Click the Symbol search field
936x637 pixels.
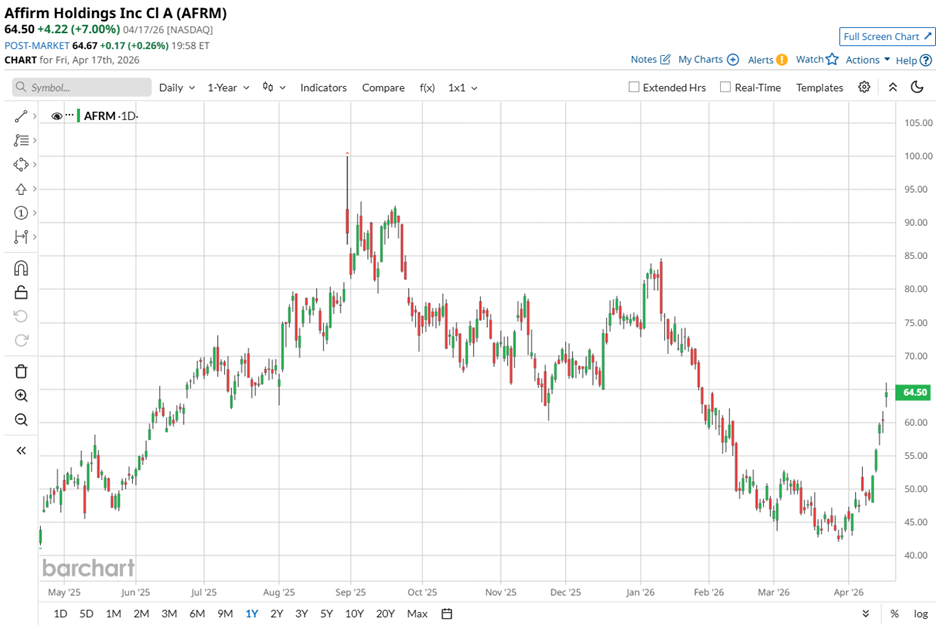tap(82, 87)
